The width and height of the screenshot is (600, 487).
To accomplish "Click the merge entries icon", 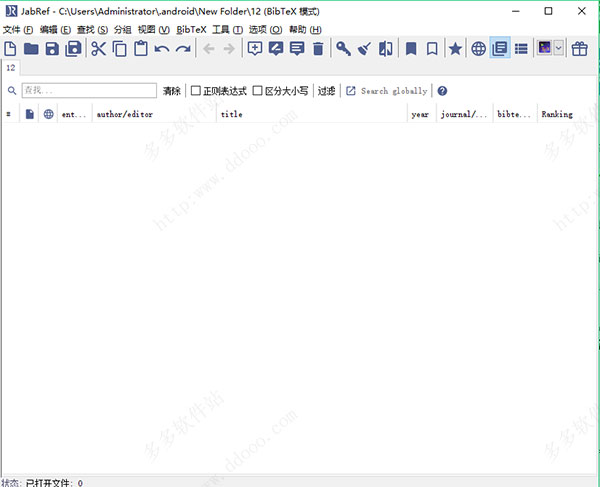I will point(385,49).
